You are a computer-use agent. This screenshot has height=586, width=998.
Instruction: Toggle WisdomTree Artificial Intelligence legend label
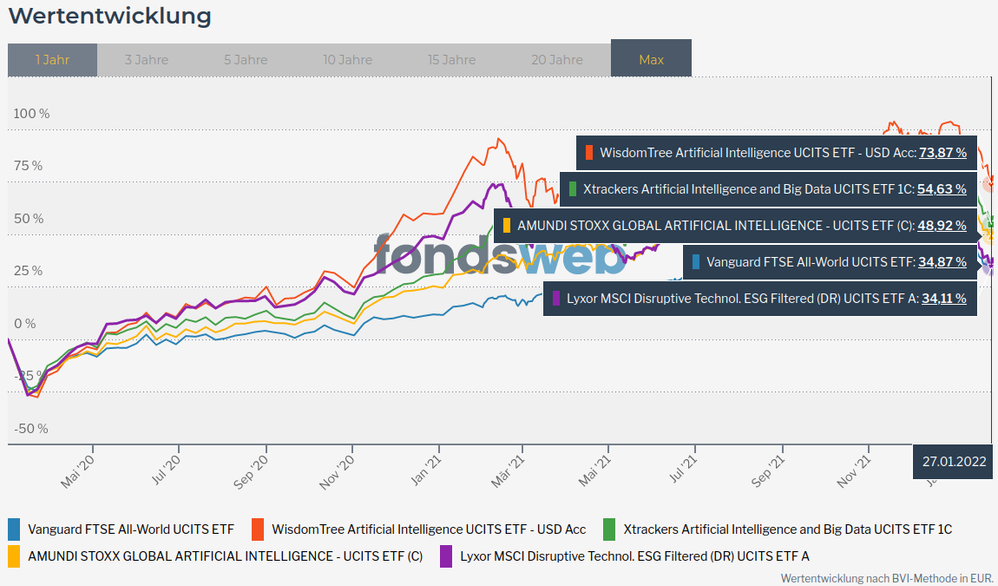click(x=428, y=529)
